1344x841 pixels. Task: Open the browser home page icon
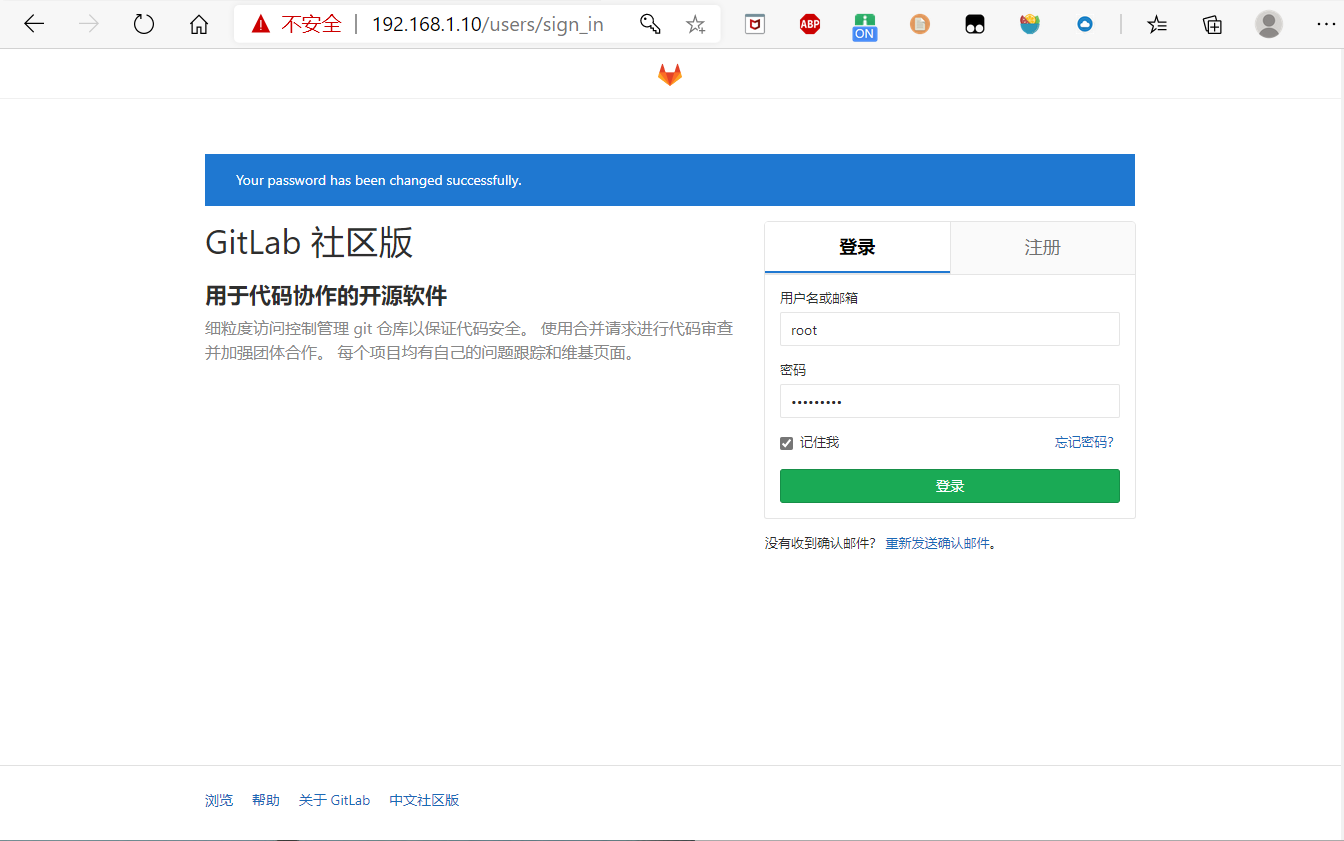pos(198,24)
